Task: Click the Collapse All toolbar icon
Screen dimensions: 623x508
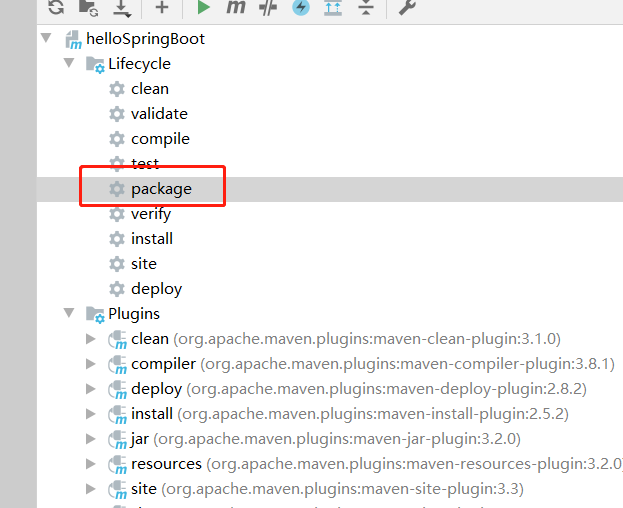Action: pos(366,8)
